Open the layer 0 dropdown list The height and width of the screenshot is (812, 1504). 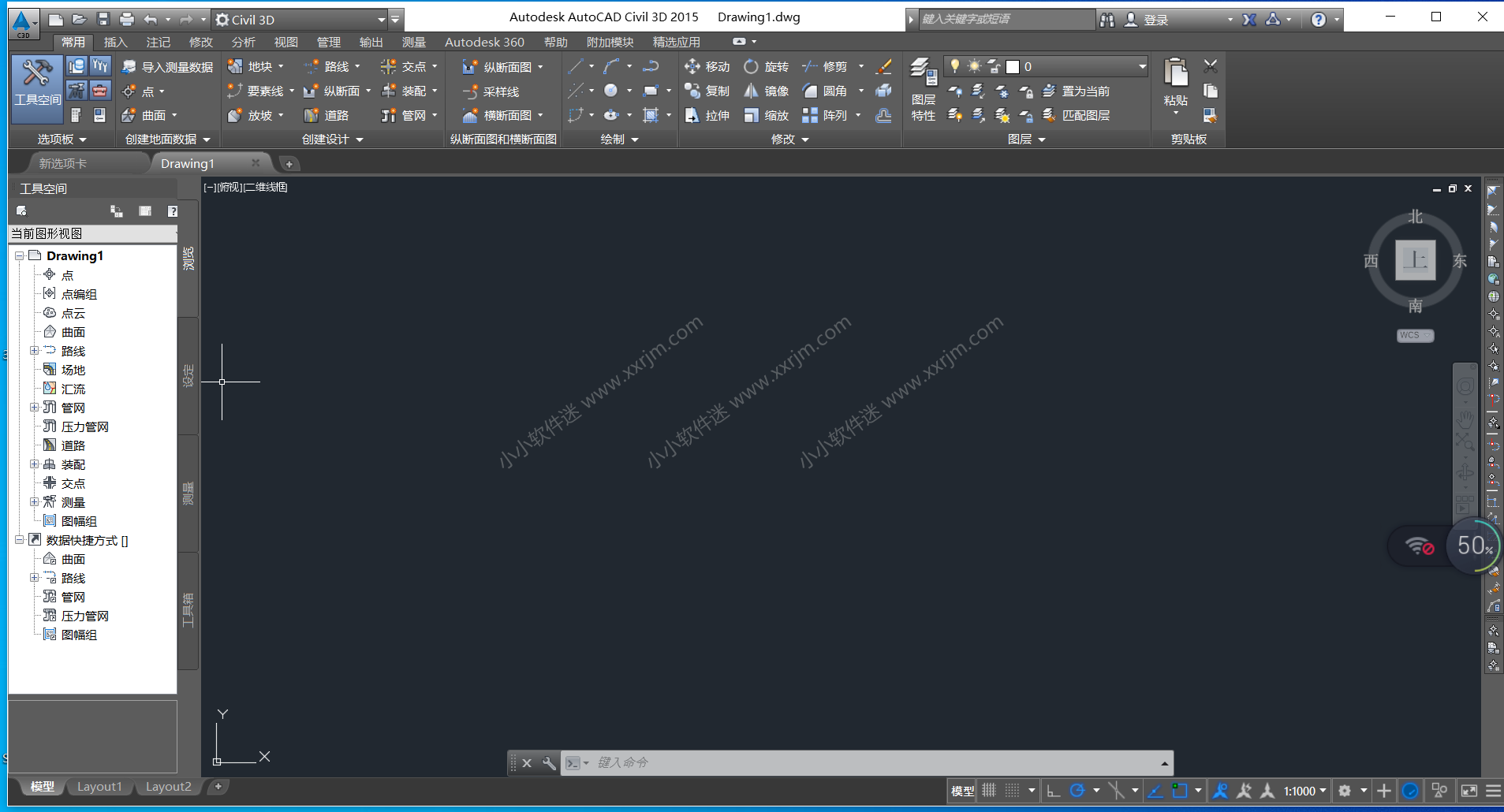coord(1142,67)
